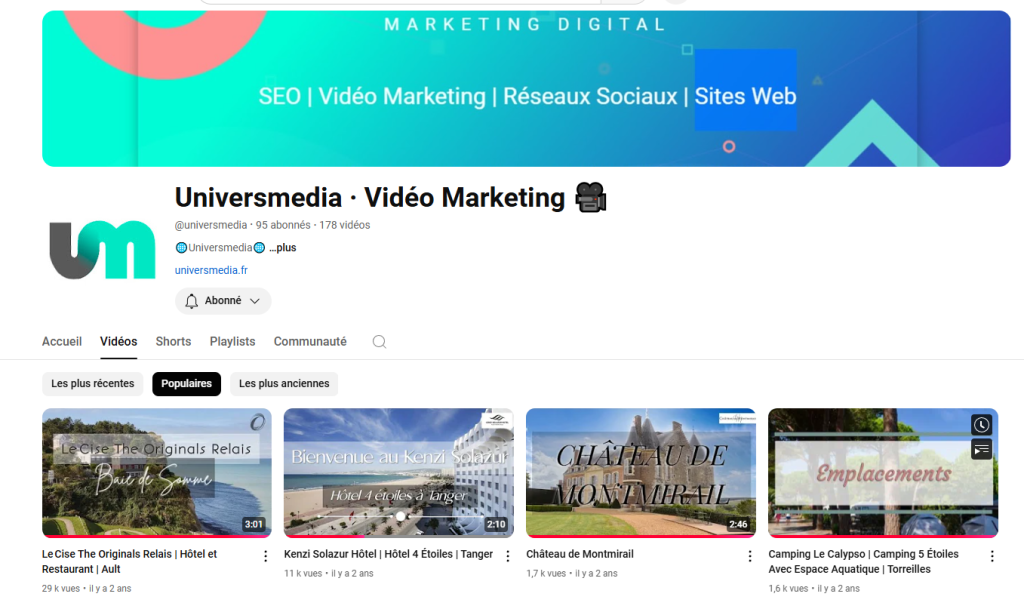Viewport: 1024px width, 609px height.
Task: Open options menu for Camping Le Calypso
Action: pos(991,556)
